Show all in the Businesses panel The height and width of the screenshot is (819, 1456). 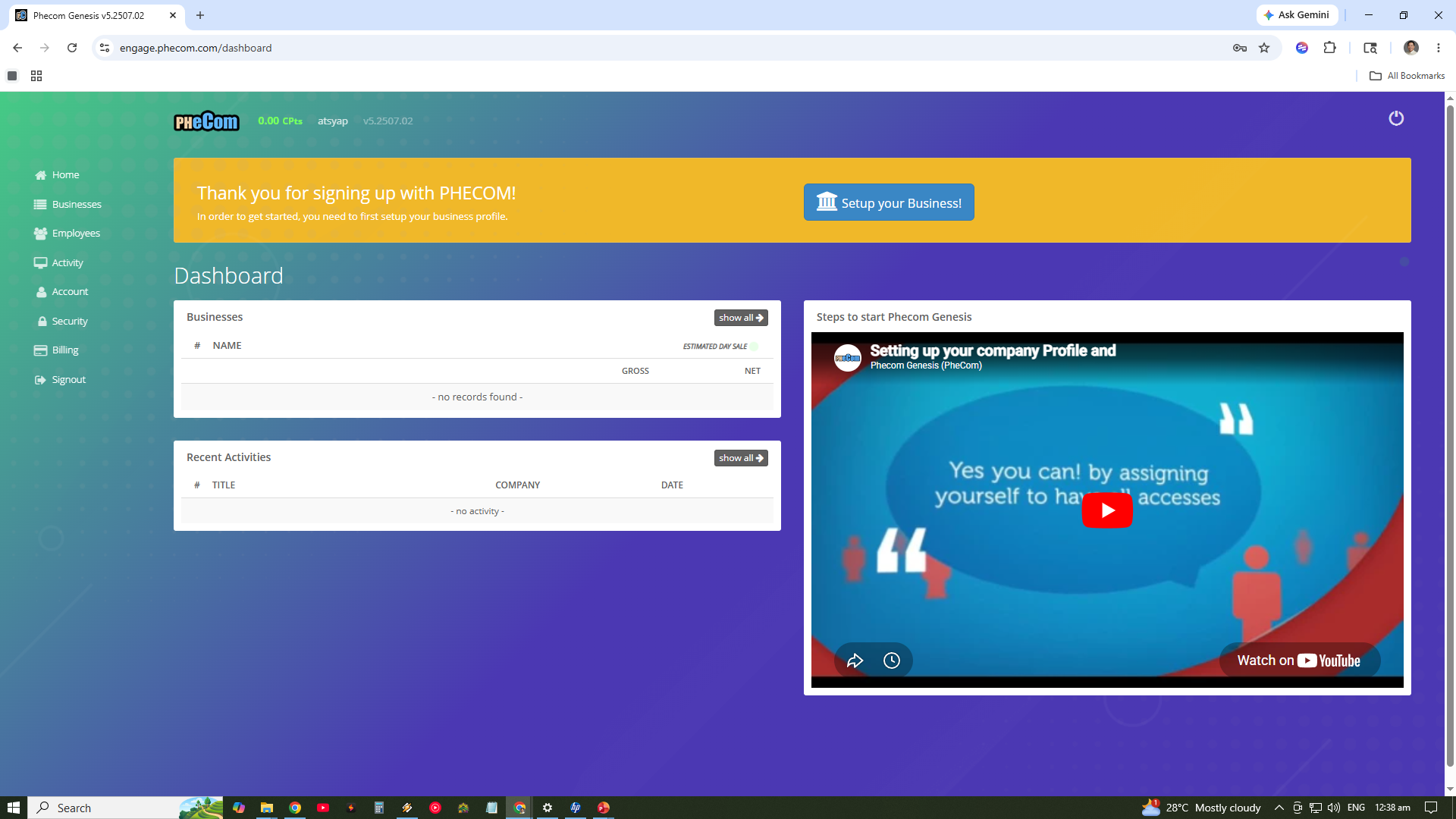coord(741,318)
